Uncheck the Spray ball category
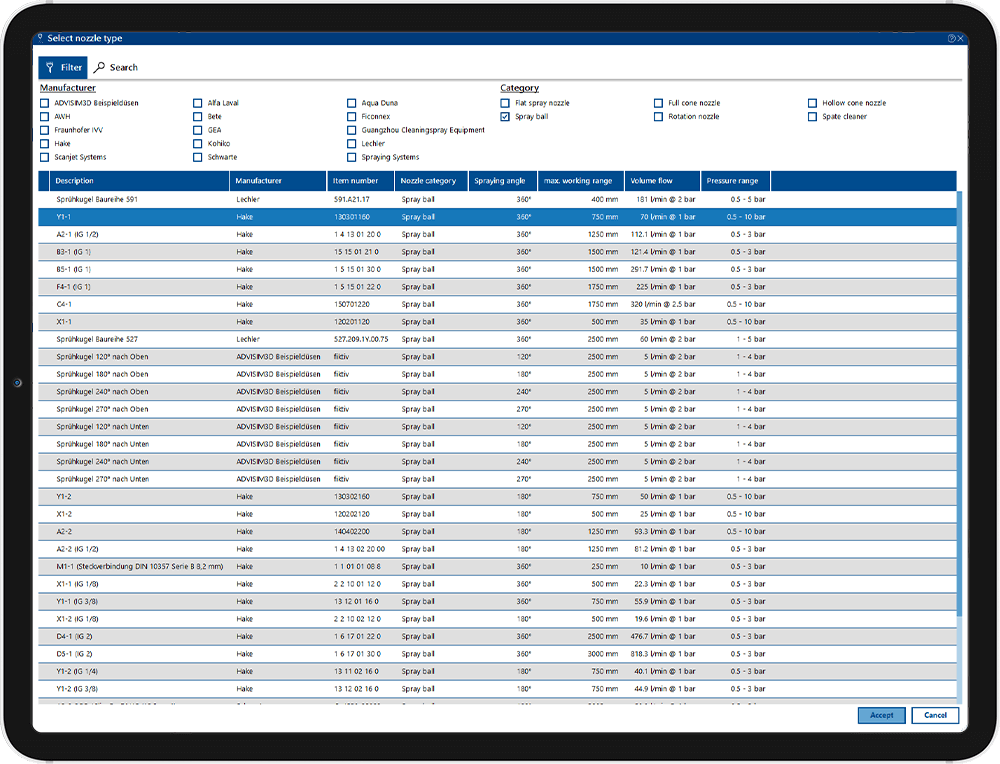This screenshot has height=764, width=1000. point(505,117)
